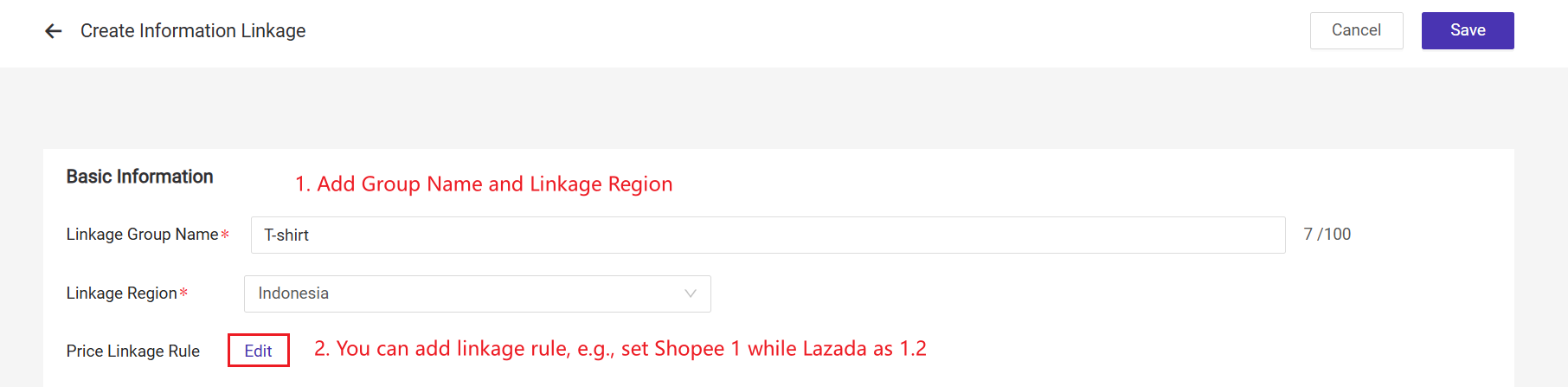The width and height of the screenshot is (1568, 387).
Task: Click the 'Price Linkage Rule' label
Action: [x=132, y=351]
